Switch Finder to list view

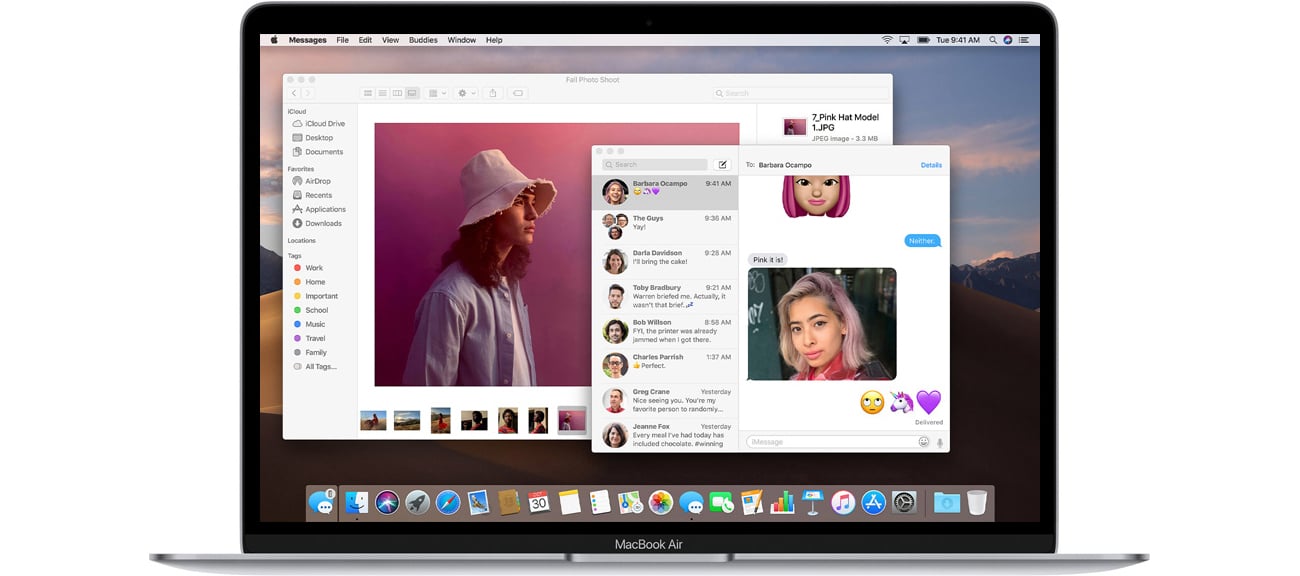382,93
